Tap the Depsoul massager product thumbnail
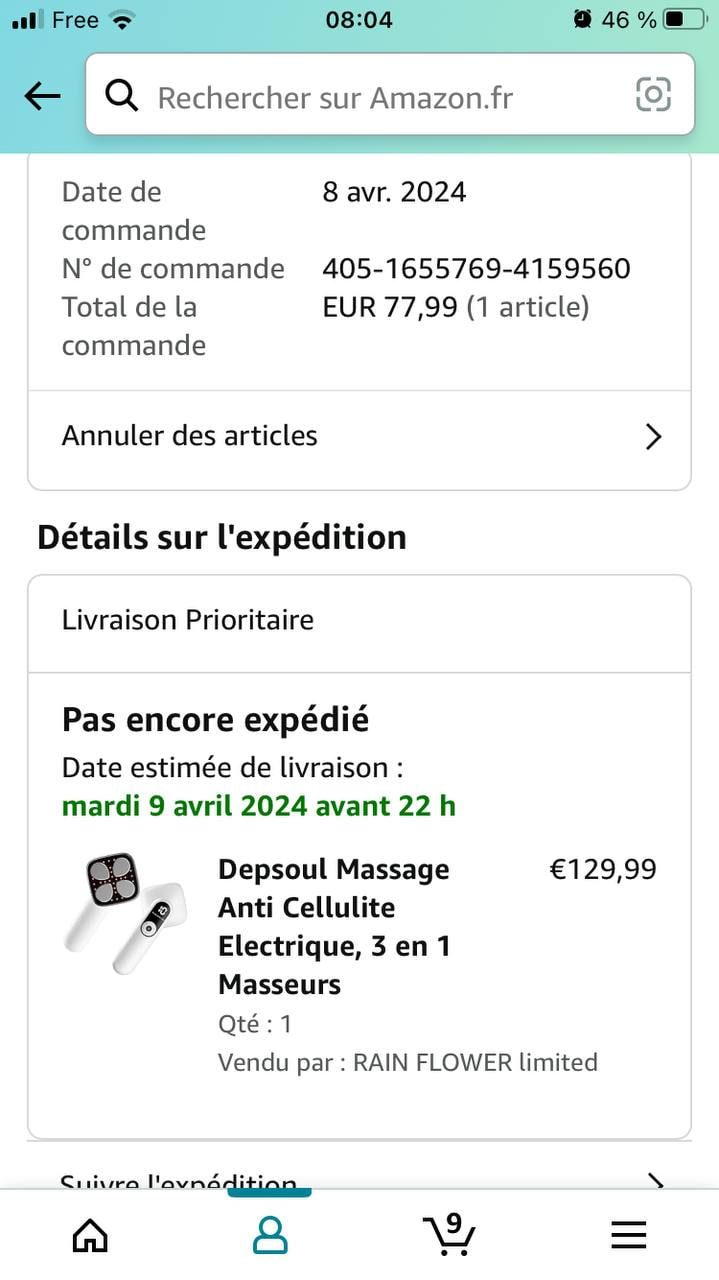This screenshot has height=1280, width=719. click(x=125, y=913)
